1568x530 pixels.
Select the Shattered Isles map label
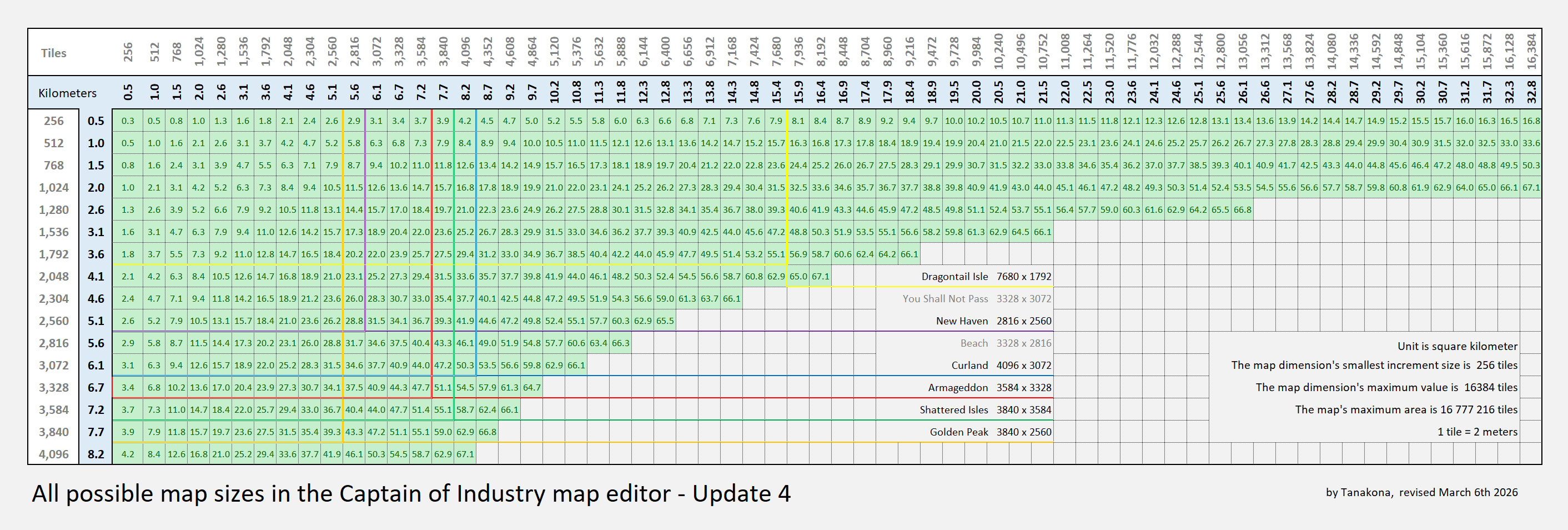pos(953,410)
